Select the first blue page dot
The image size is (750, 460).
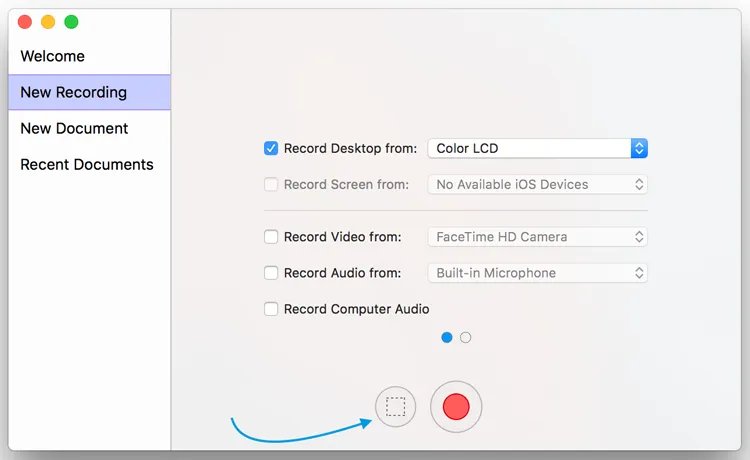coord(447,337)
